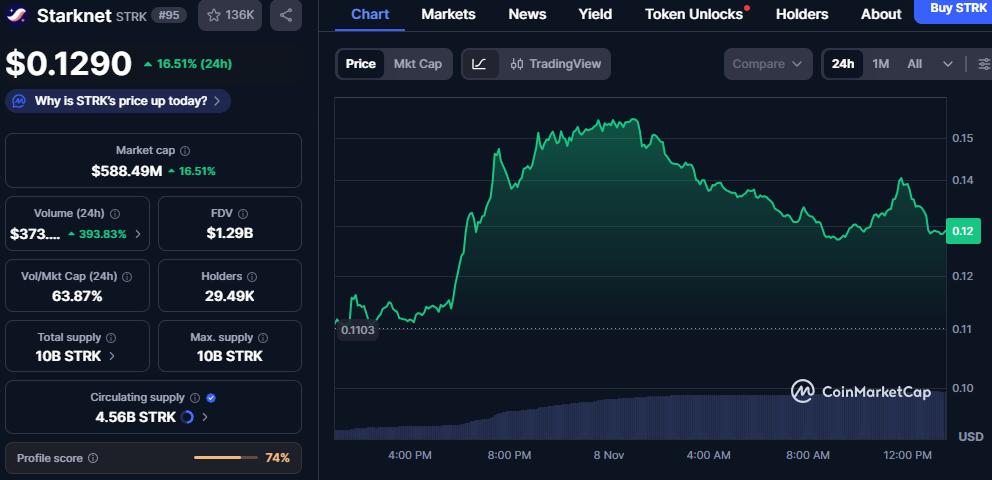Click the Buy STRK button
Viewport: 992px width, 480px height.
pos(953,9)
